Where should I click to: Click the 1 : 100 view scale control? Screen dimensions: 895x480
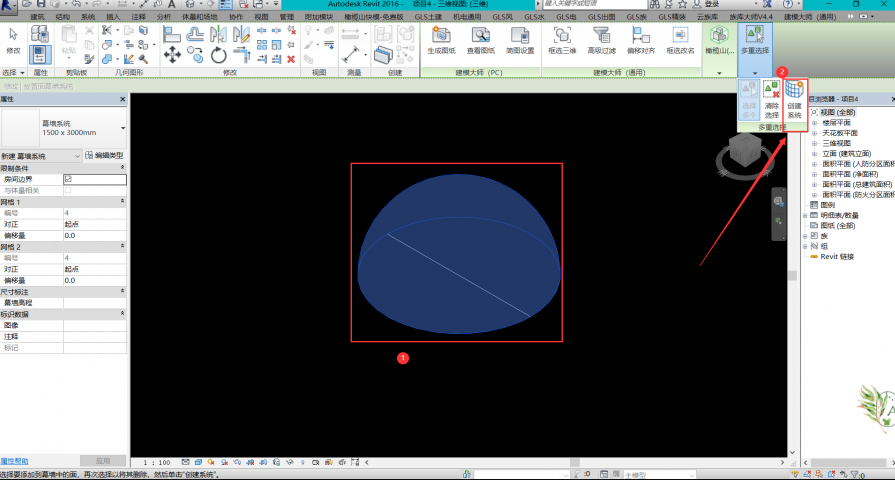157,462
